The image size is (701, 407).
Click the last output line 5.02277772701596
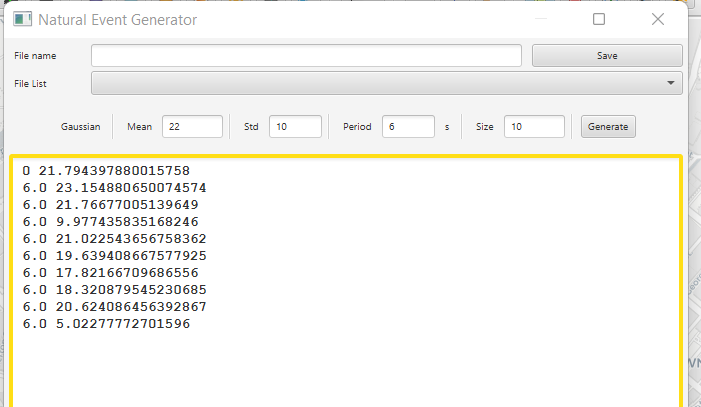106,324
